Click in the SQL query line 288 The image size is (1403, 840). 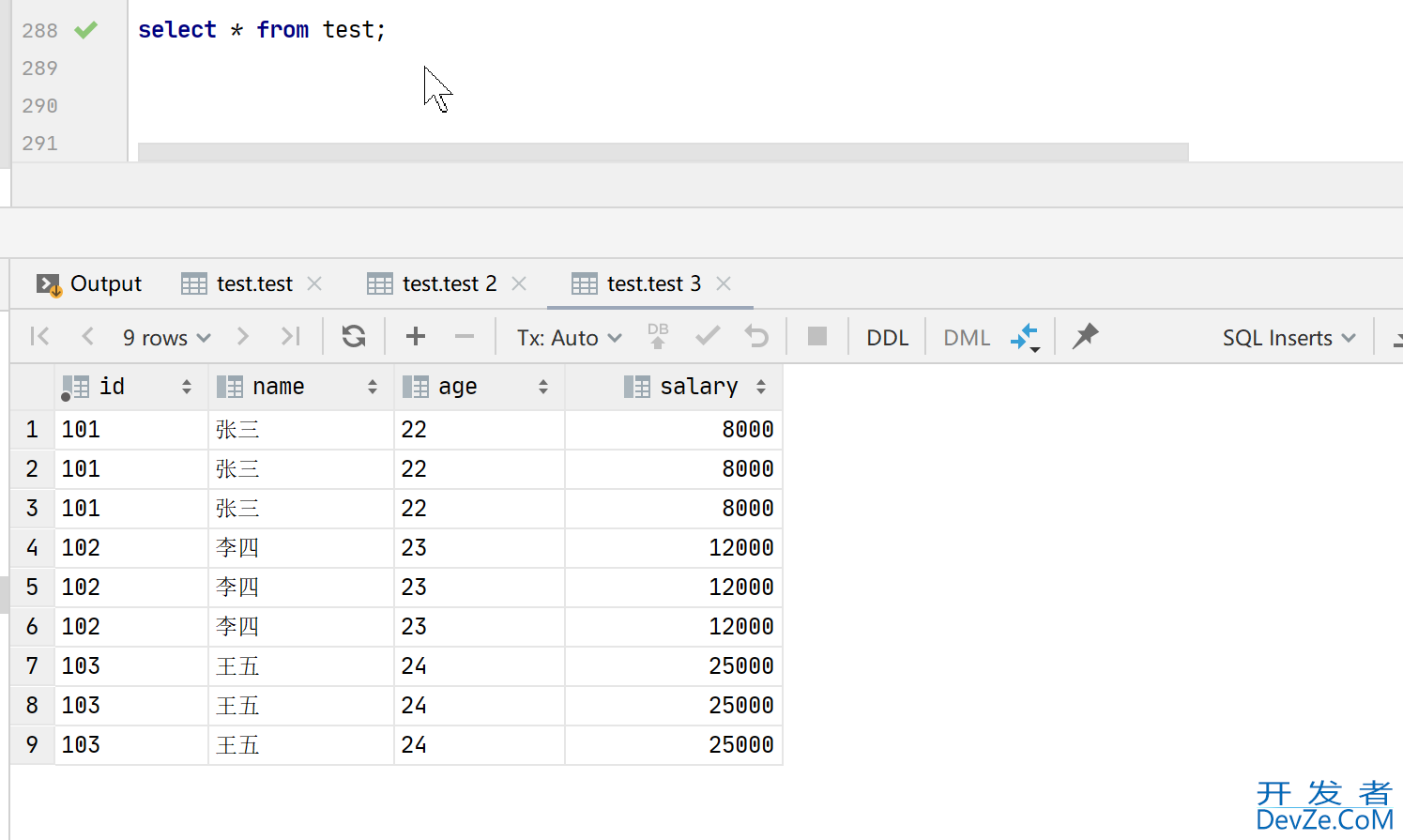click(x=262, y=30)
